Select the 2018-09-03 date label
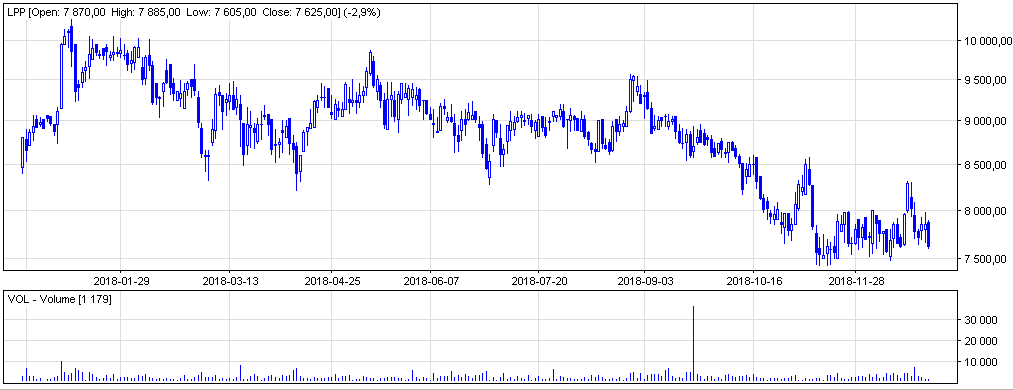1013x390 pixels. coord(645,281)
